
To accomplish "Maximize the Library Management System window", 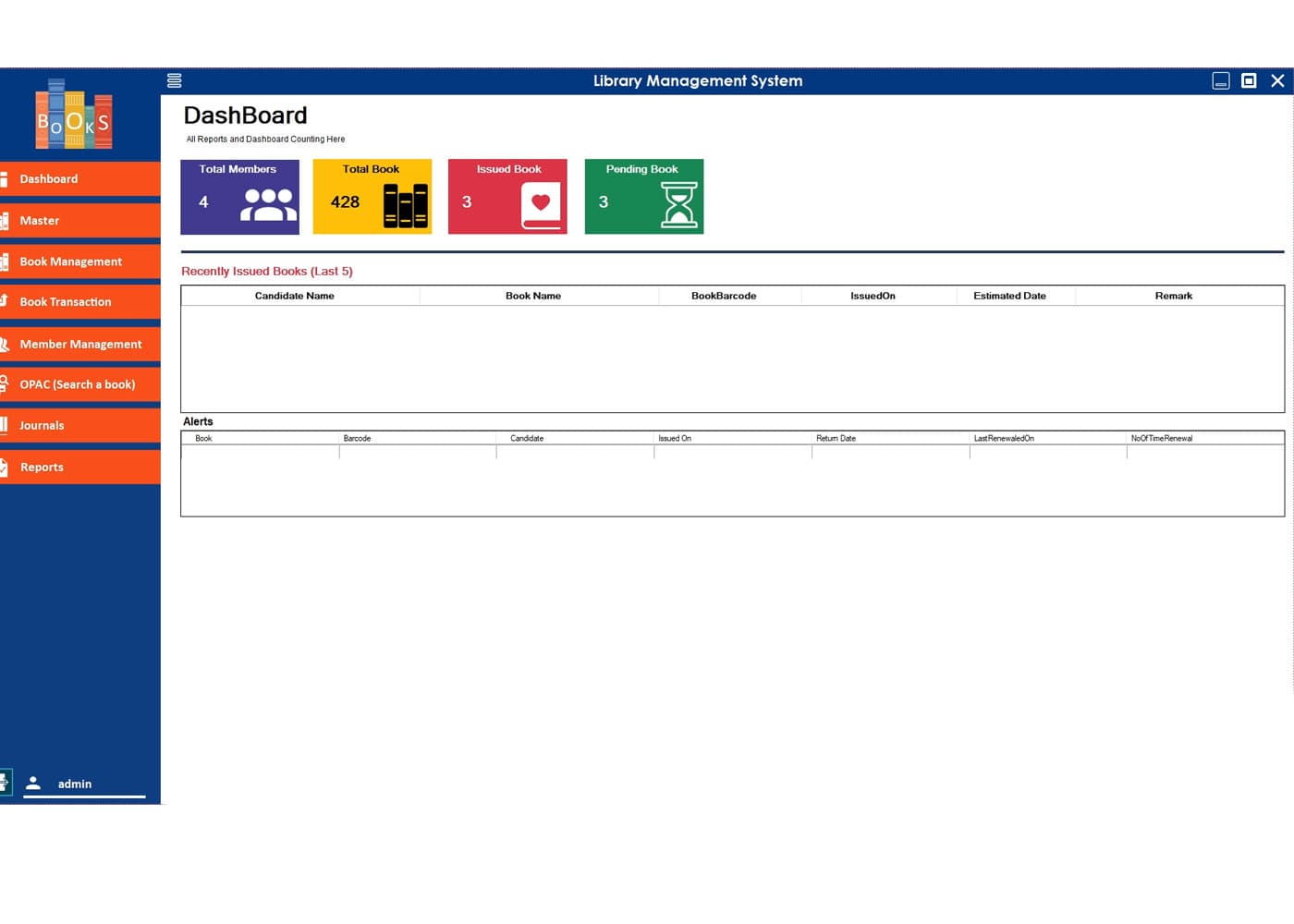I will [x=1249, y=80].
